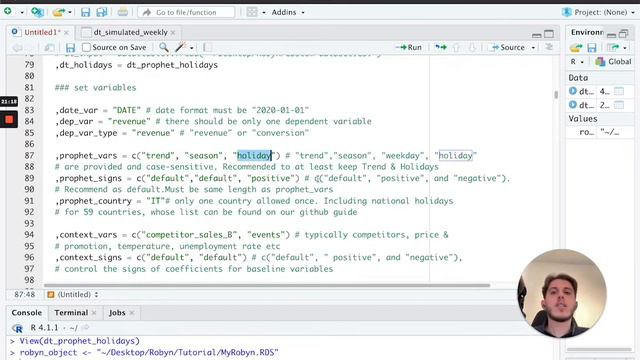
Task: Close the Jobs tab
Action: coord(131,313)
